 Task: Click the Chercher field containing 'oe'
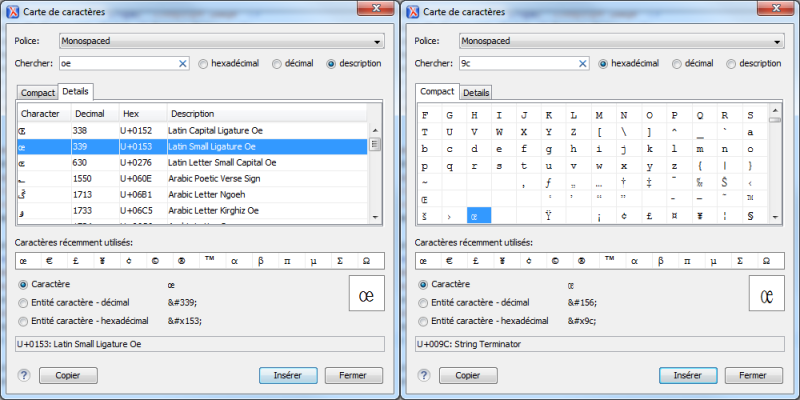[124, 63]
